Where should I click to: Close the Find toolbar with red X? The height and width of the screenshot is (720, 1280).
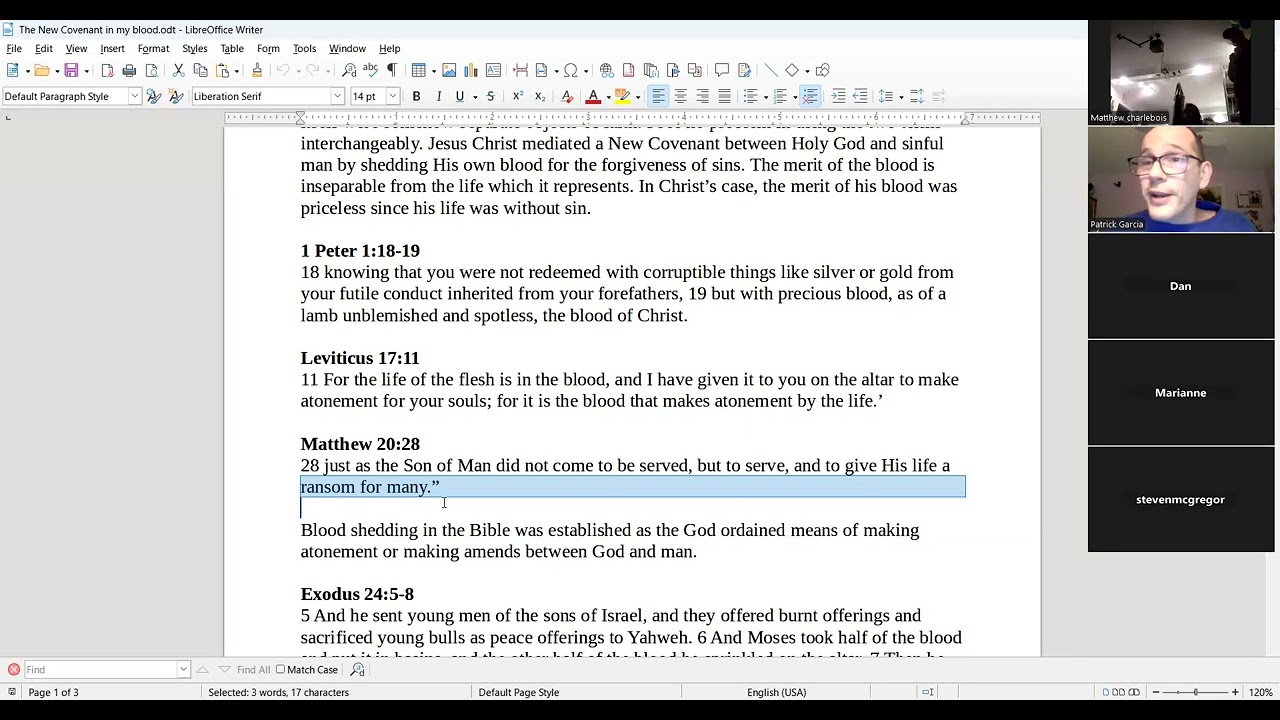[x=14, y=669]
